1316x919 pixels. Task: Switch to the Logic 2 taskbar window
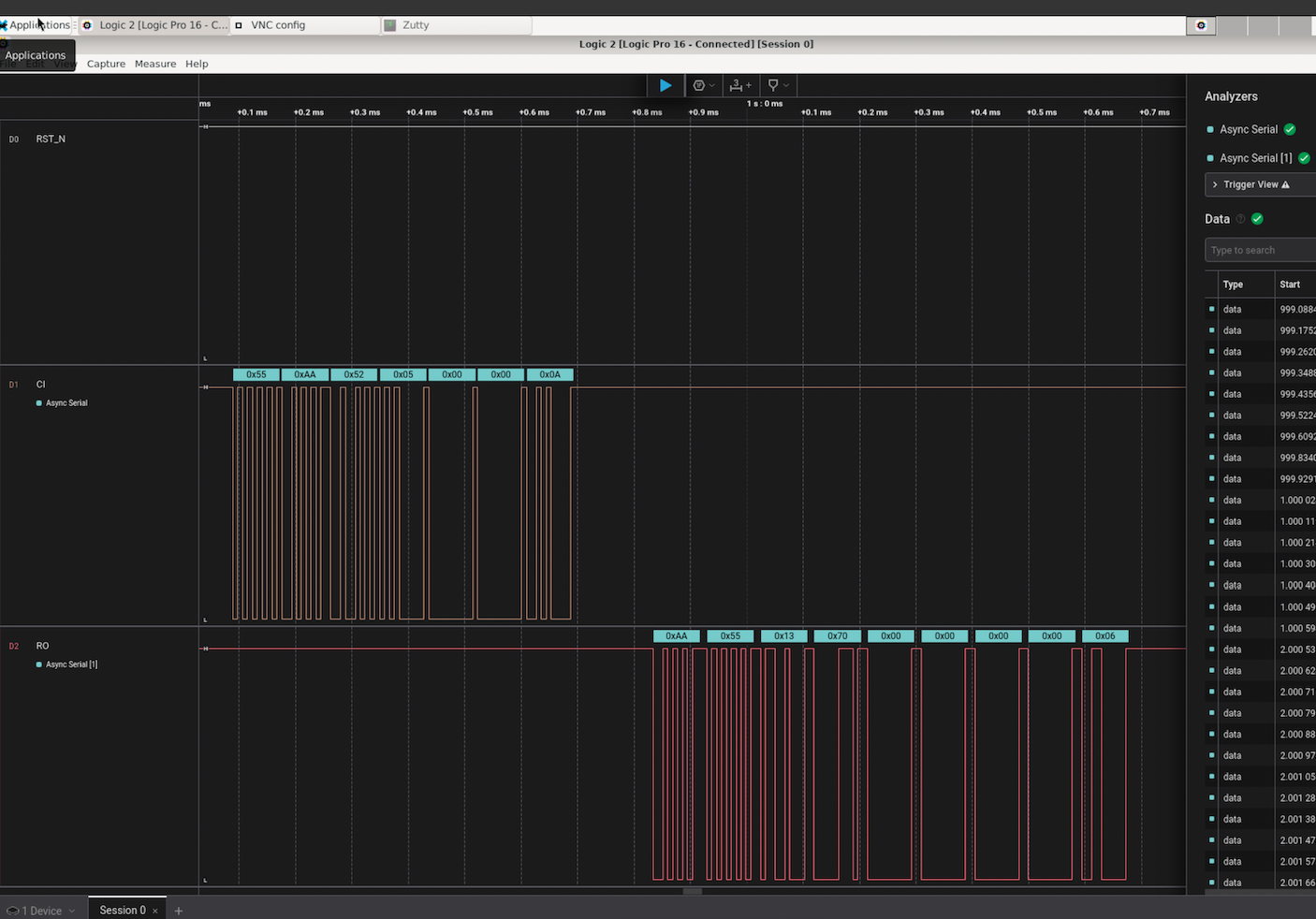[x=154, y=25]
